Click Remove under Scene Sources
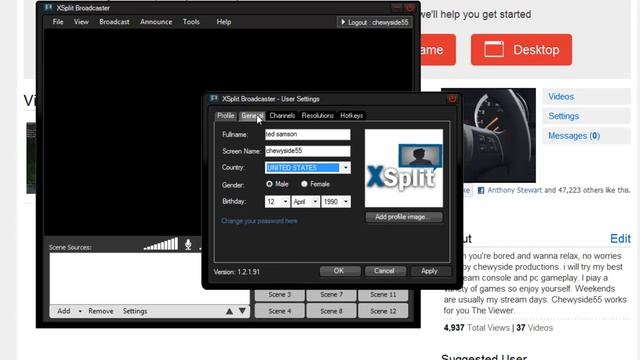 (101, 311)
